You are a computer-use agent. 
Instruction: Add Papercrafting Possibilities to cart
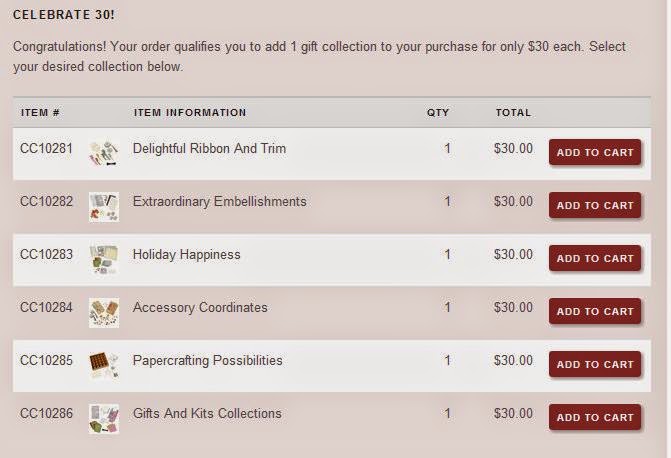coord(595,364)
